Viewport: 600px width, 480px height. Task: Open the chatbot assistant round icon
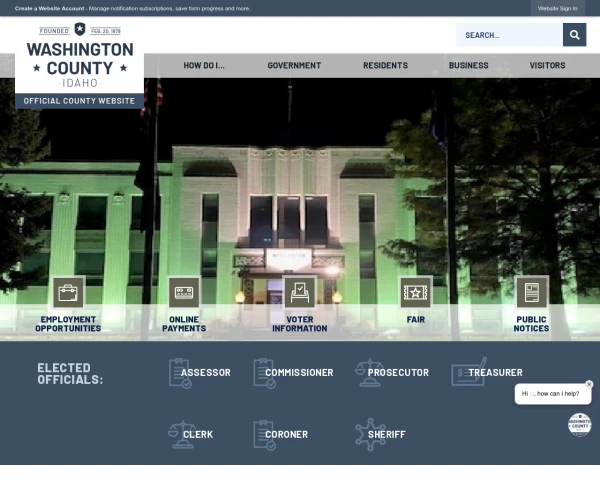point(579,424)
